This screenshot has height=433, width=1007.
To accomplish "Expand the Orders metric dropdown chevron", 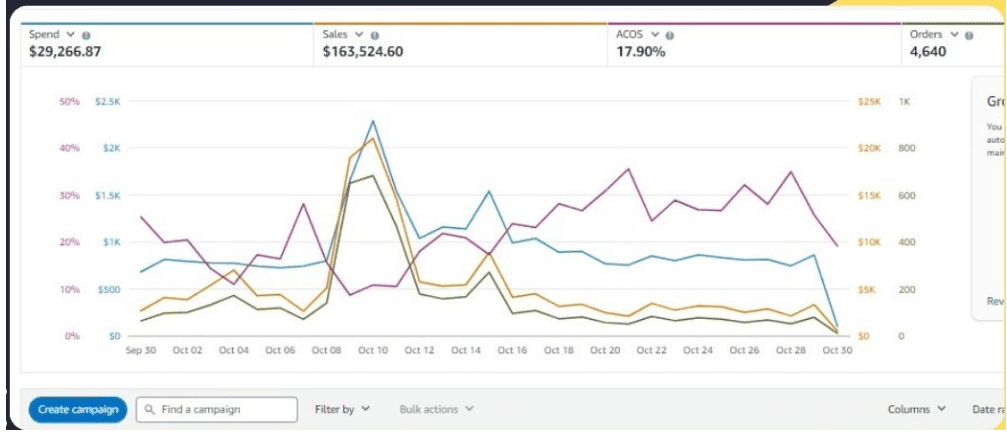I will (x=955, y=35).
